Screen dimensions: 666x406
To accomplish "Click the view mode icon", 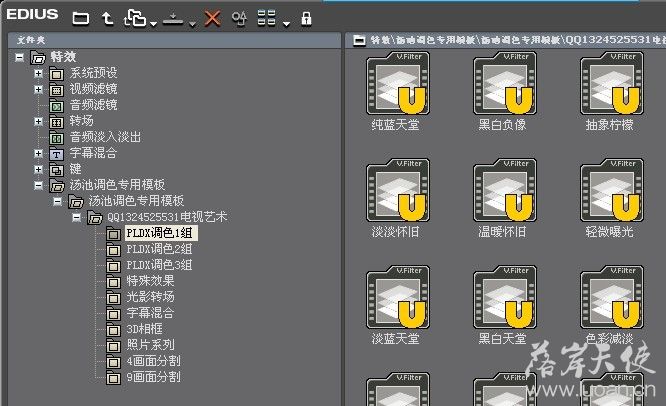I will coord(267,18).
